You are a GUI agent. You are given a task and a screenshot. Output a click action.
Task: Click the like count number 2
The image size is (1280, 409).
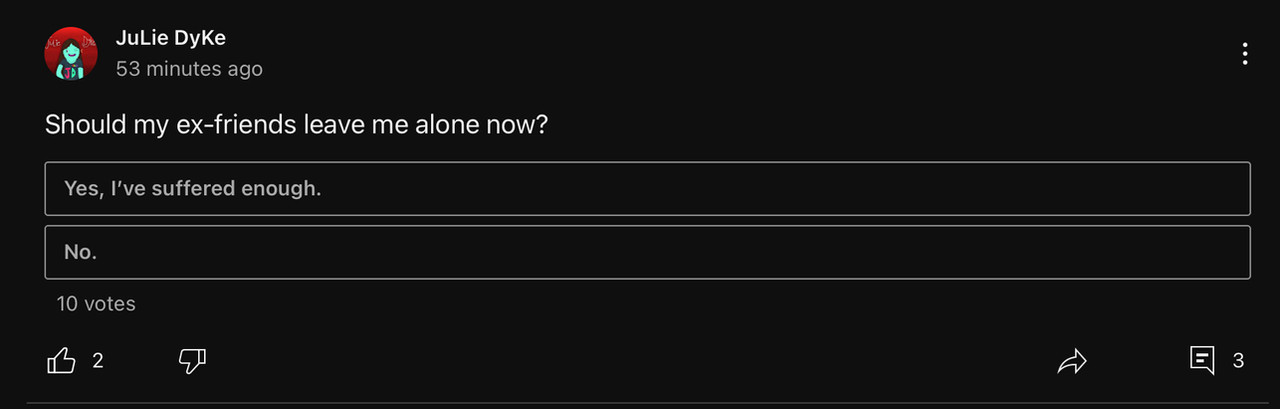tap(98, 361)
